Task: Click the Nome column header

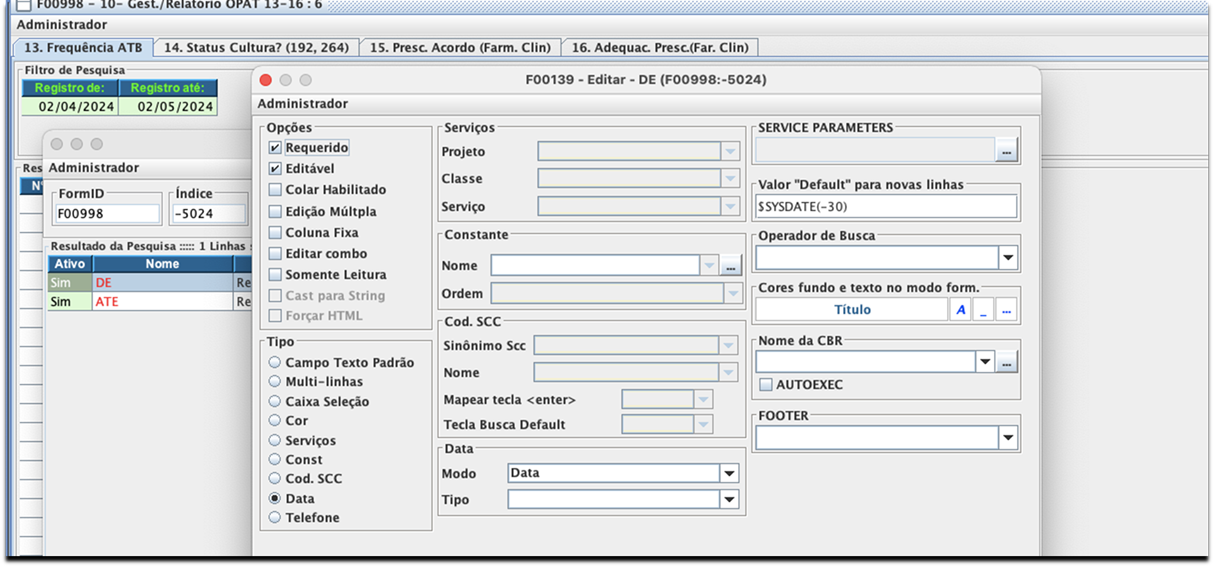Action: [162, 264]
